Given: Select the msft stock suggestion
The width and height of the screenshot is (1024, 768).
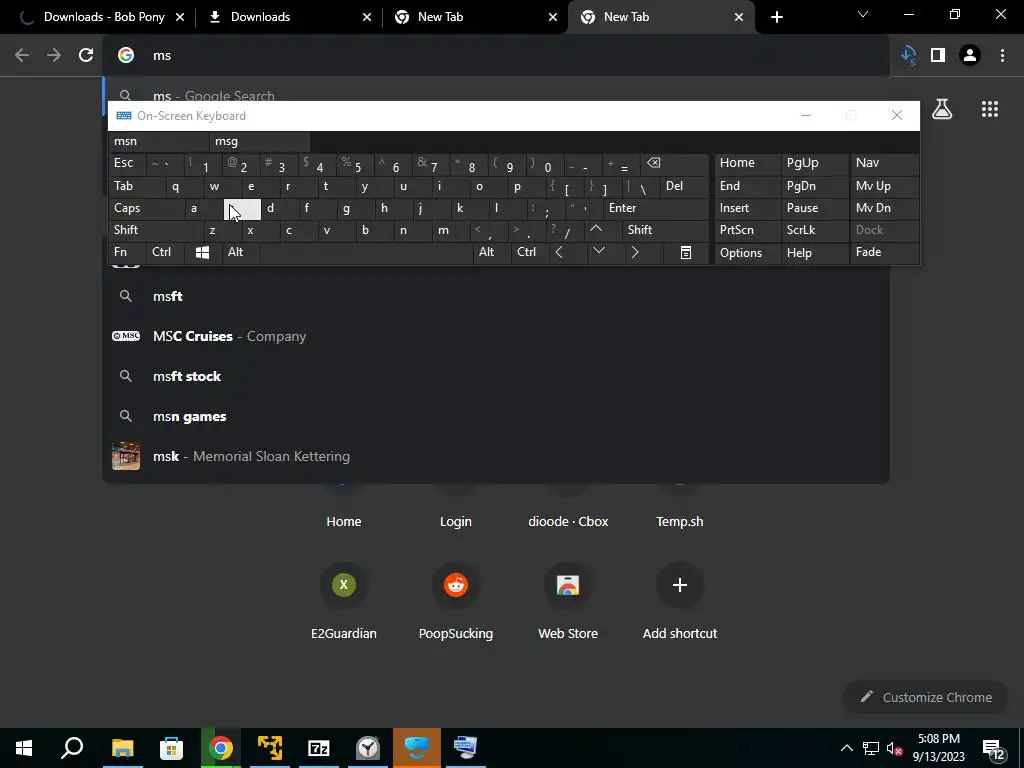Looking at the screenshot, I should [x=496, y=376].
